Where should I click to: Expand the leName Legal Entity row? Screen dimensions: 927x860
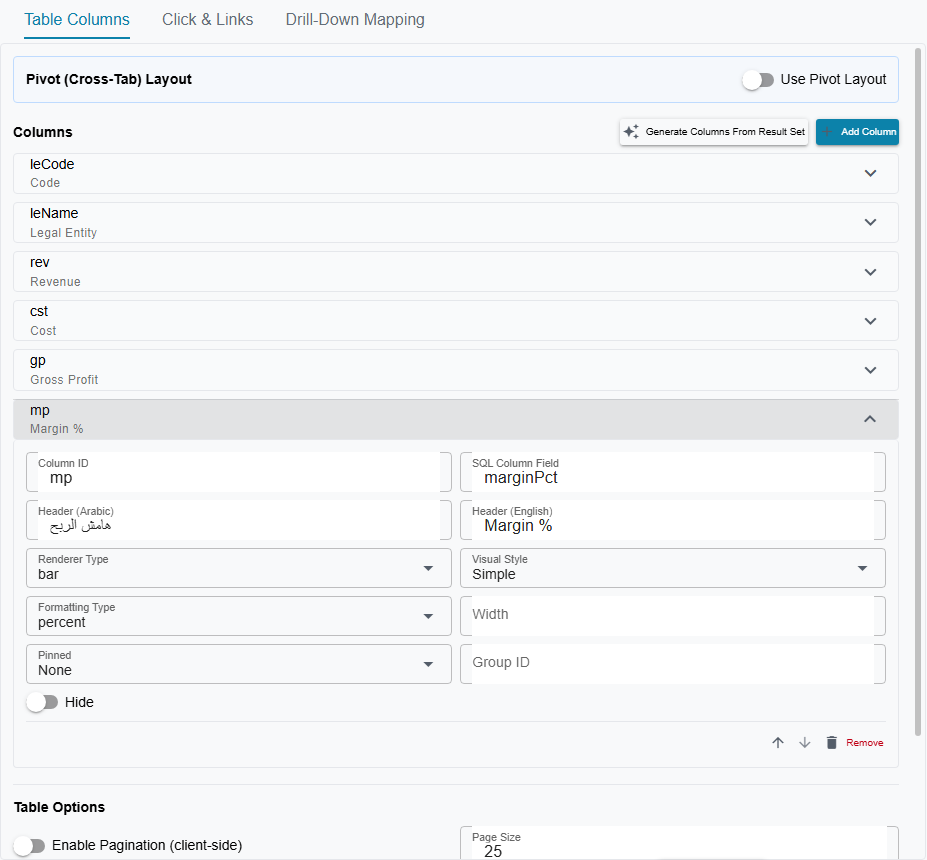click(456, 222)
